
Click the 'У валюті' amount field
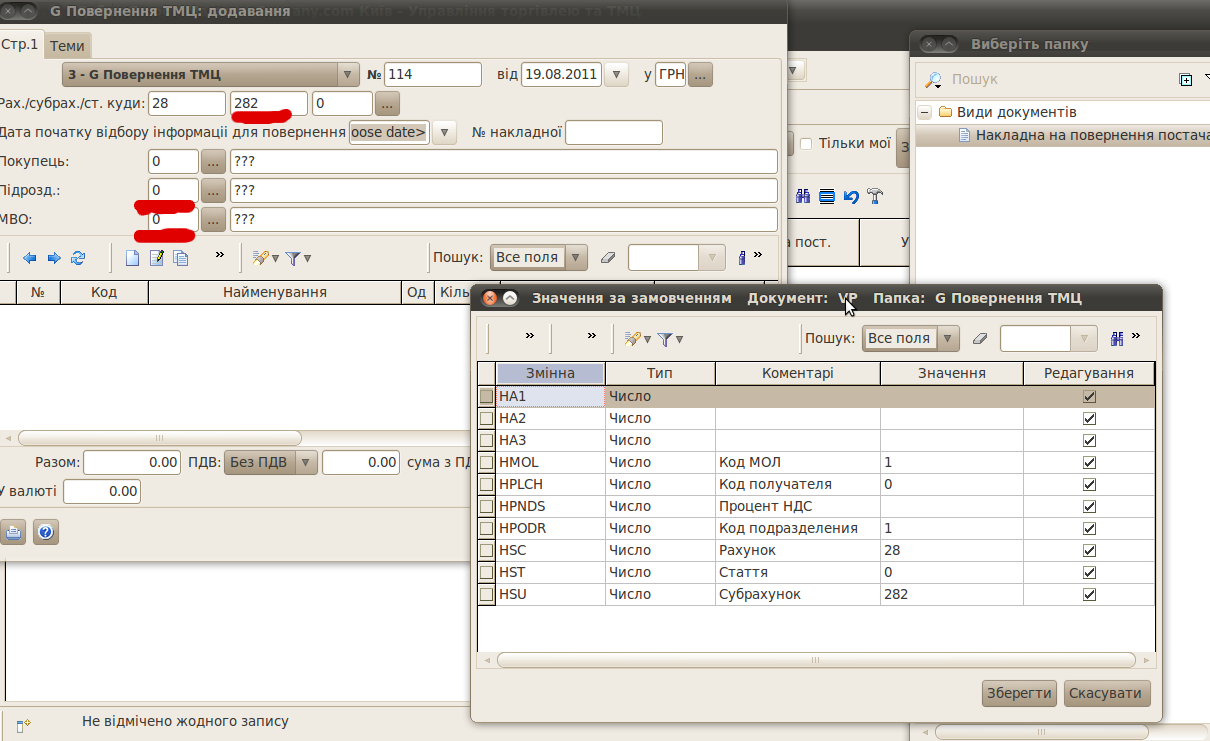(x=102, y=492)
